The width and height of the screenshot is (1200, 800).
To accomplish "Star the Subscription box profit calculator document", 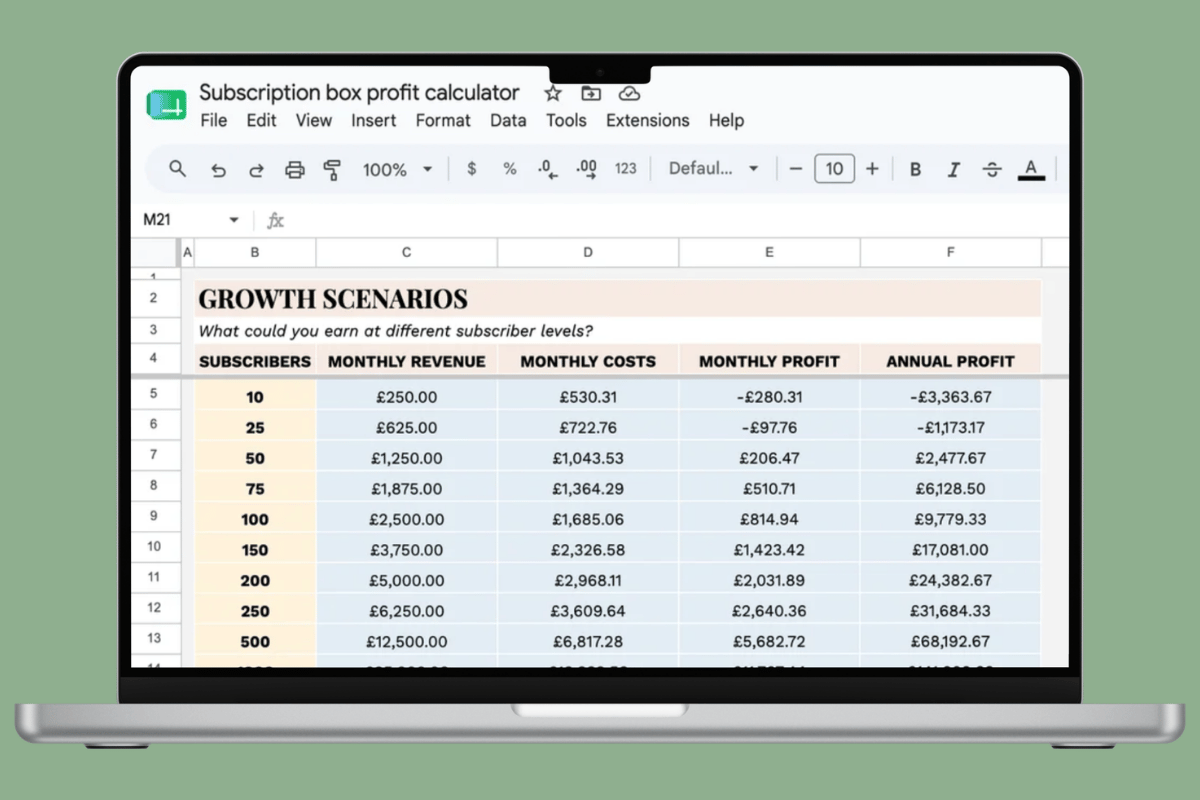I will click(x=553, y=93).
